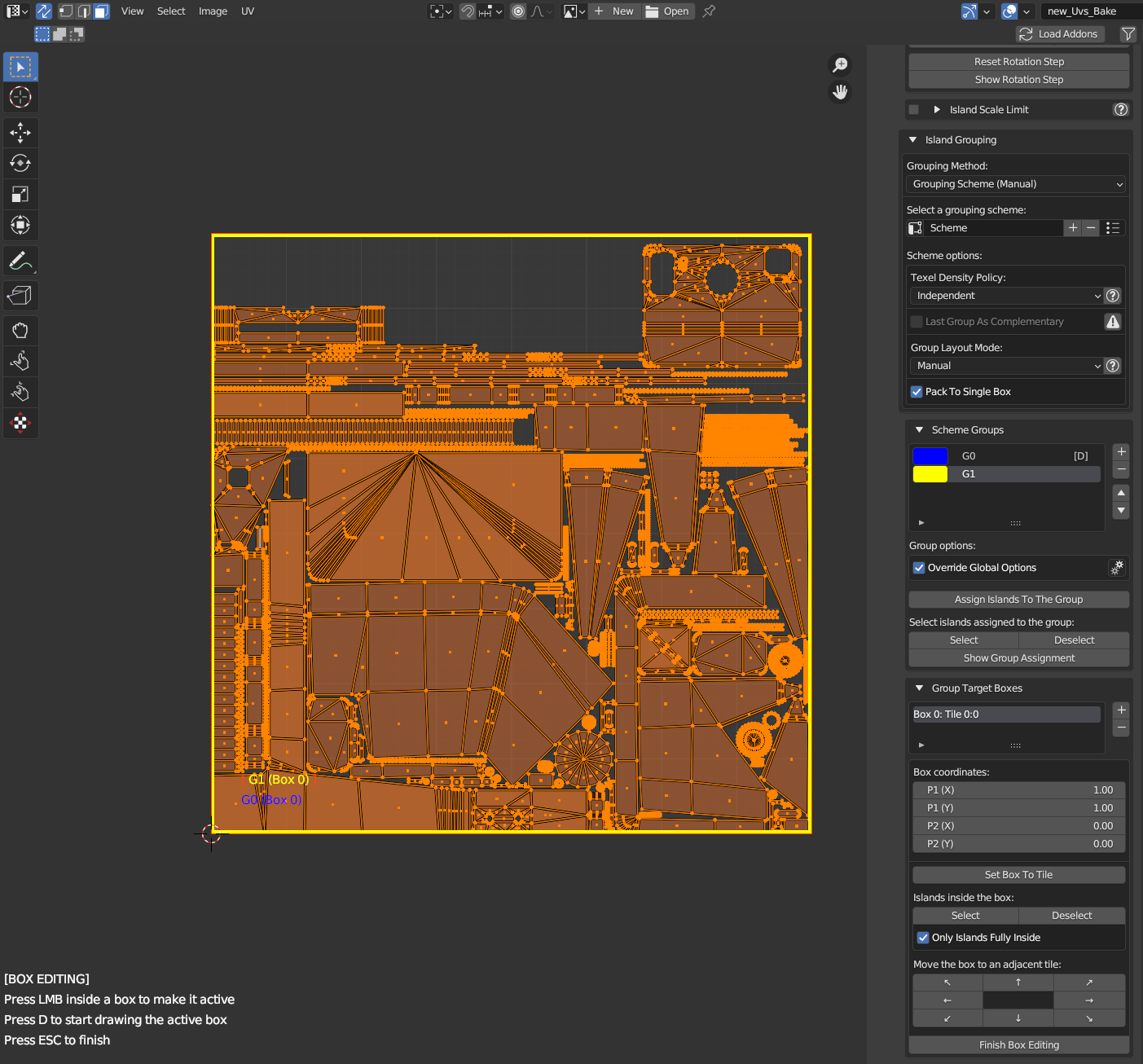Click the Load Addons button
The height and width of the screenshot is (1064, 1143).
tap(1061, 34)
